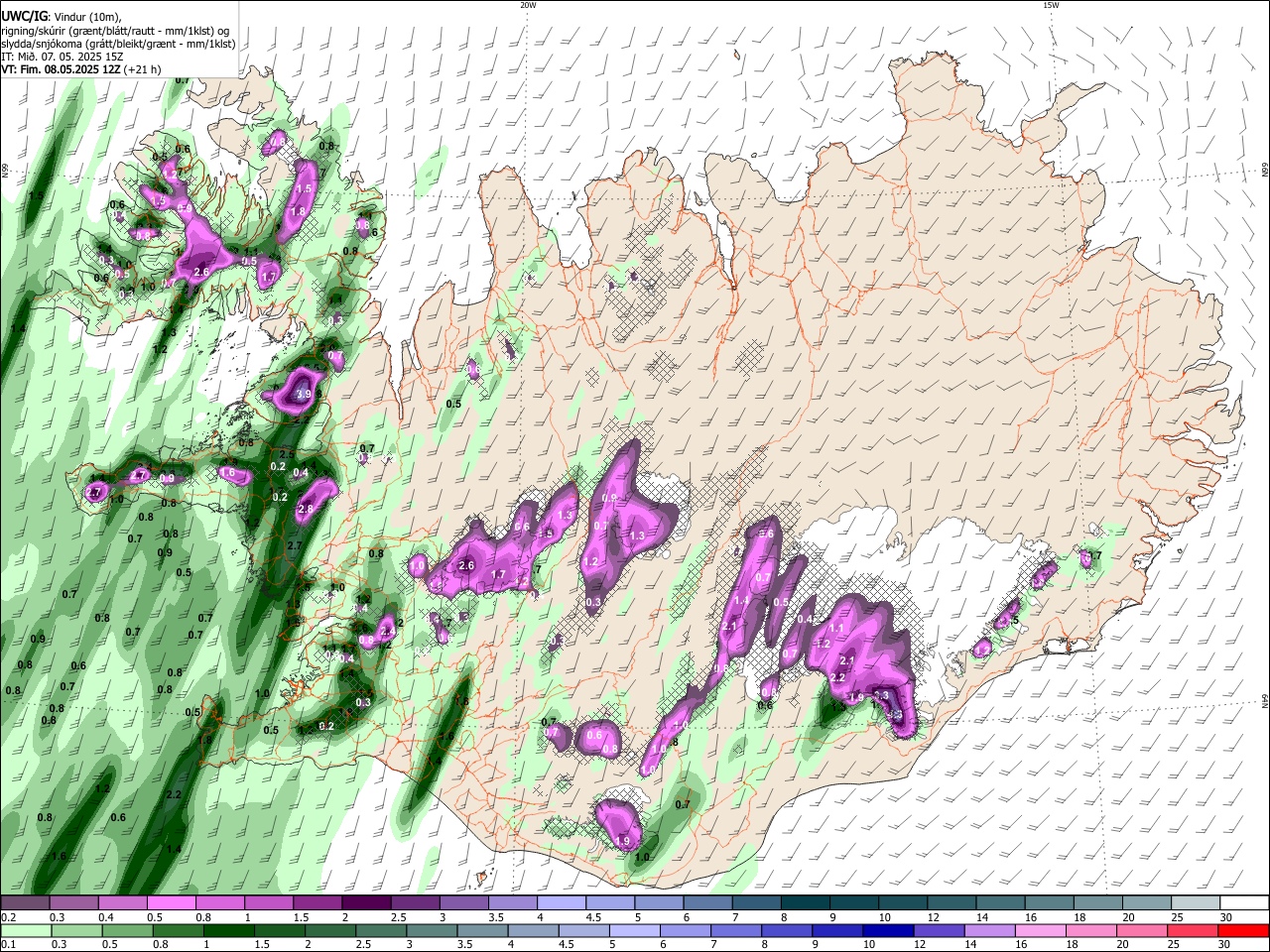1270x952 pixels.
Task: Pick the dark purple top-row swatch between 2 and 2.5
Action: pos(365,903)
